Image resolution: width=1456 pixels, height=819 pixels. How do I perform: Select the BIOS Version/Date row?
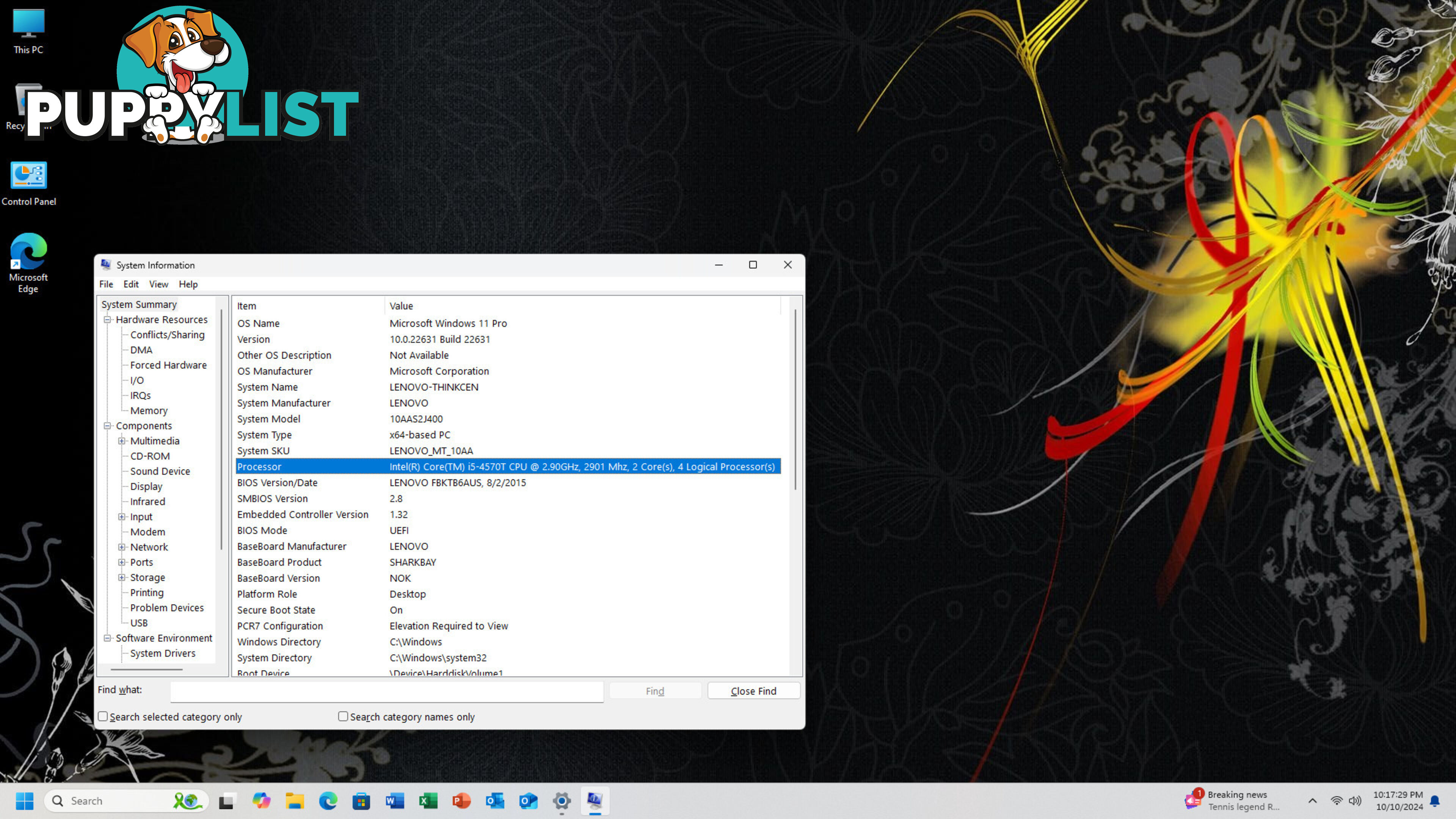point(508,483)
